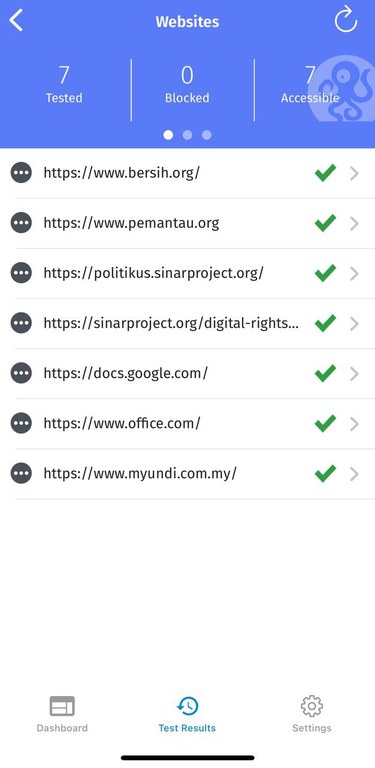Expand the politikus.sinarproject.org result chevron
The width and height of the screenshot is (375, 768).
coord(354,274)
